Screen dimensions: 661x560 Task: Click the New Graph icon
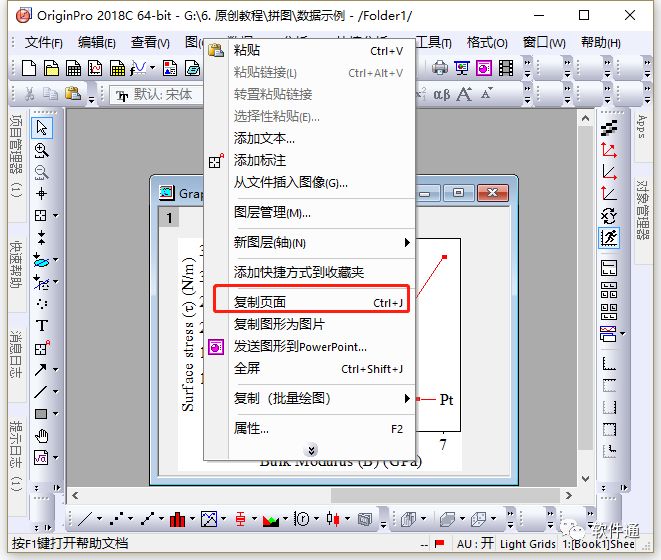click(95, 68)
